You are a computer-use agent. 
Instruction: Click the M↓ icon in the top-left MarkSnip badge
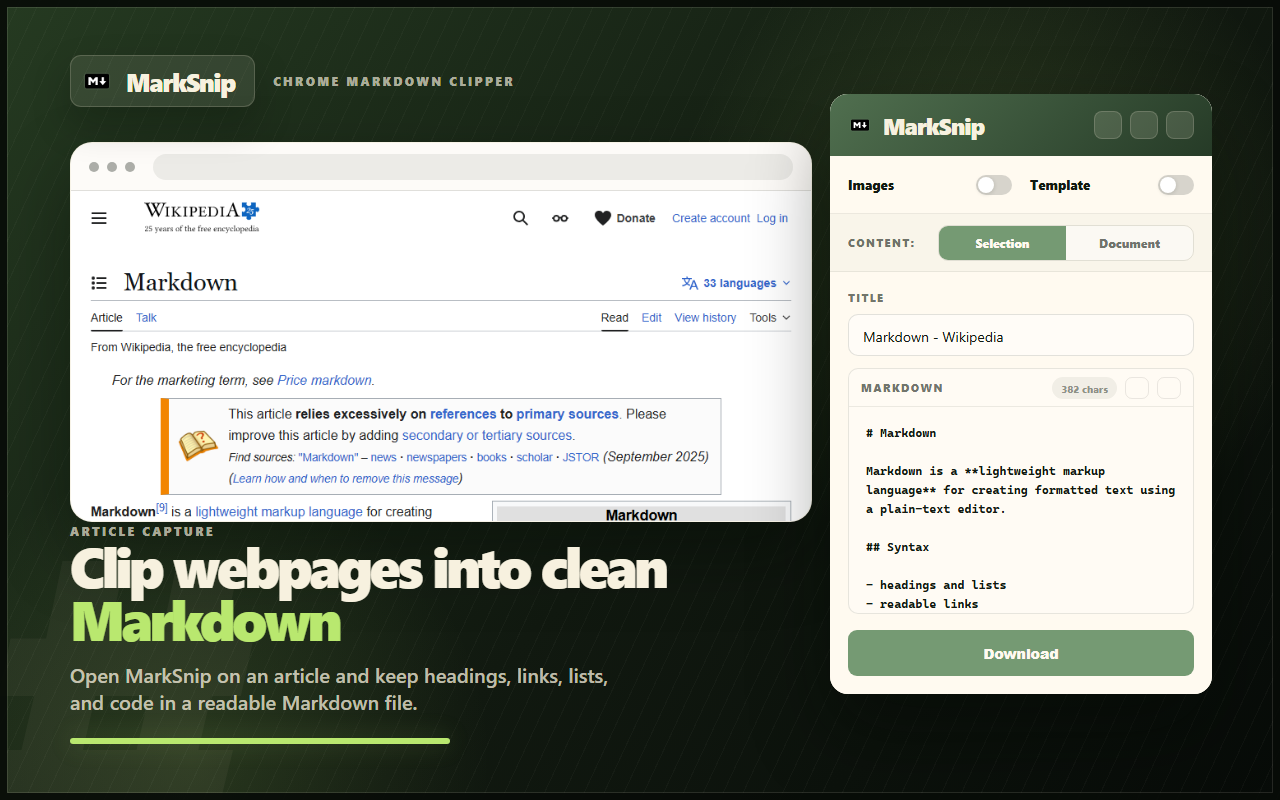(97, 81)
